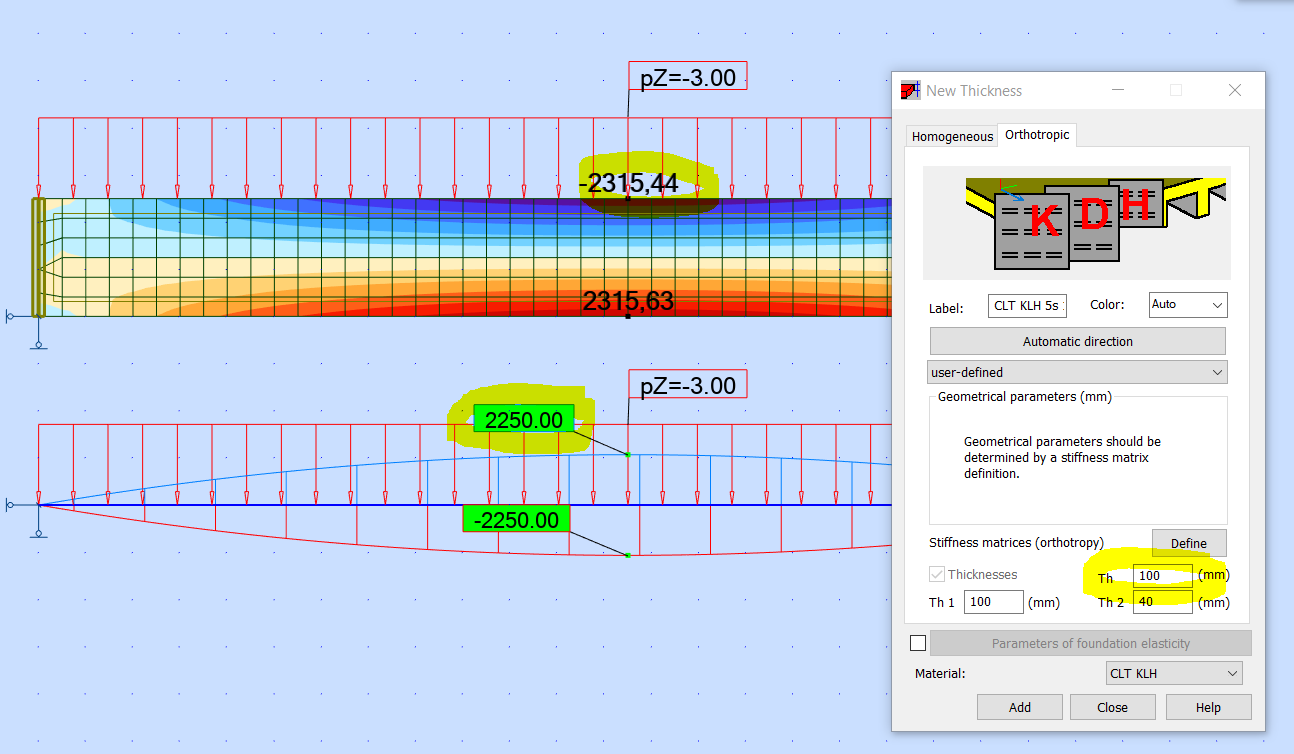Expand the user-defined stiffness definition dropdown
Screen dimensions: 1294x754
tap(1077, 371)
